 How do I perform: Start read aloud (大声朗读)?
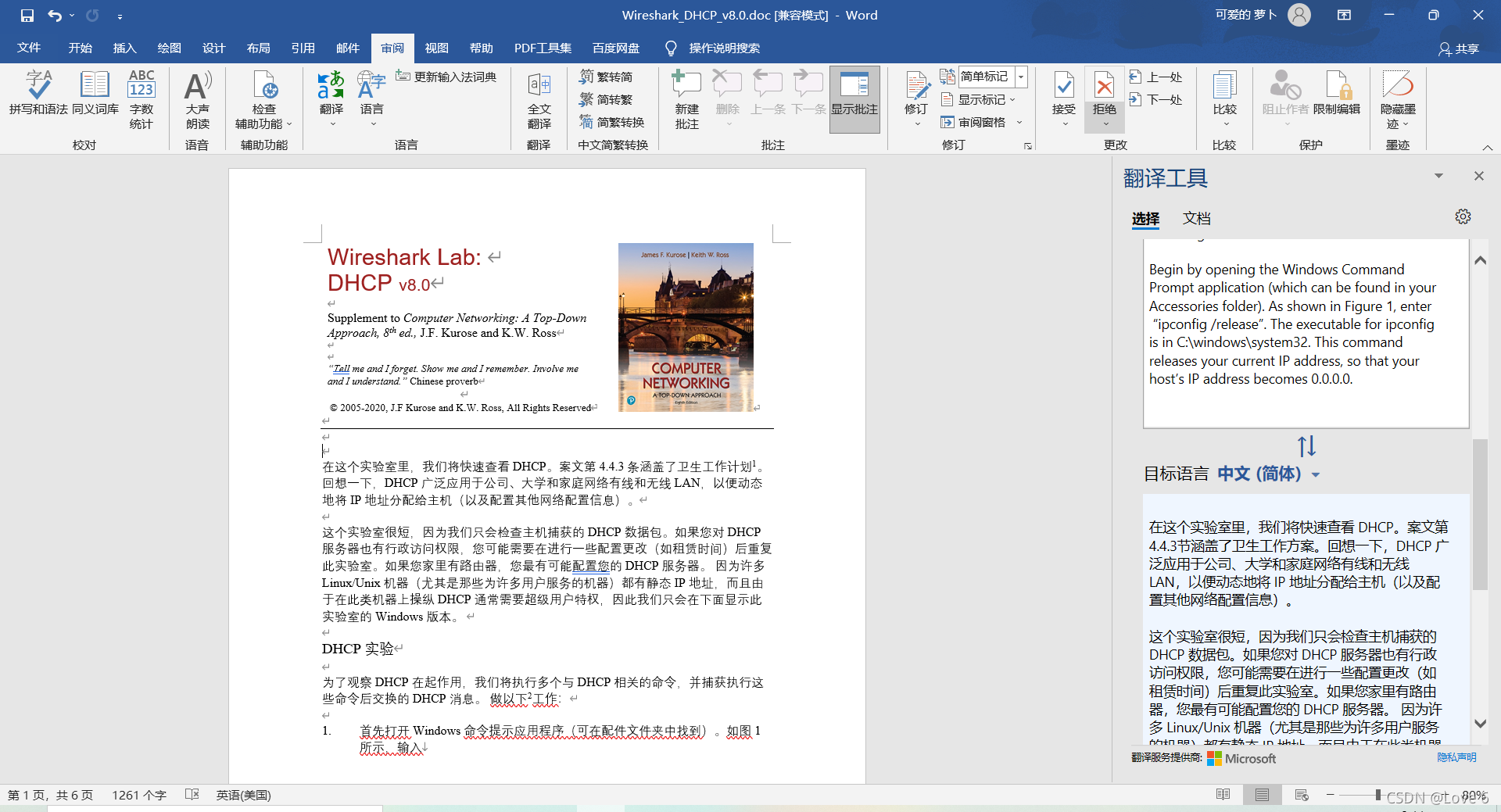197,100
